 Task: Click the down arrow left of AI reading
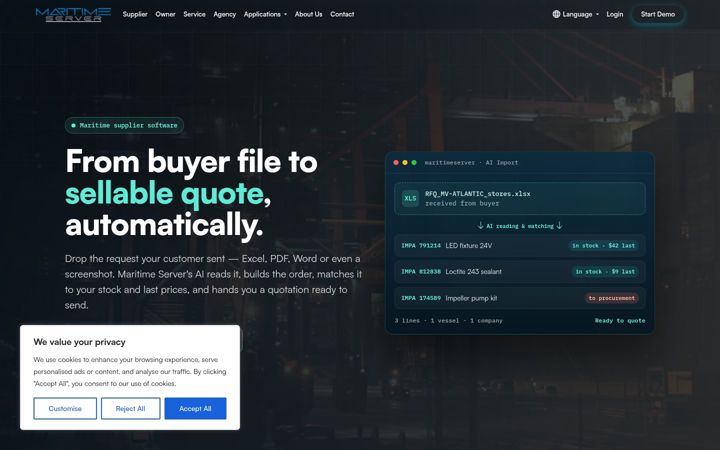[480, 225]
